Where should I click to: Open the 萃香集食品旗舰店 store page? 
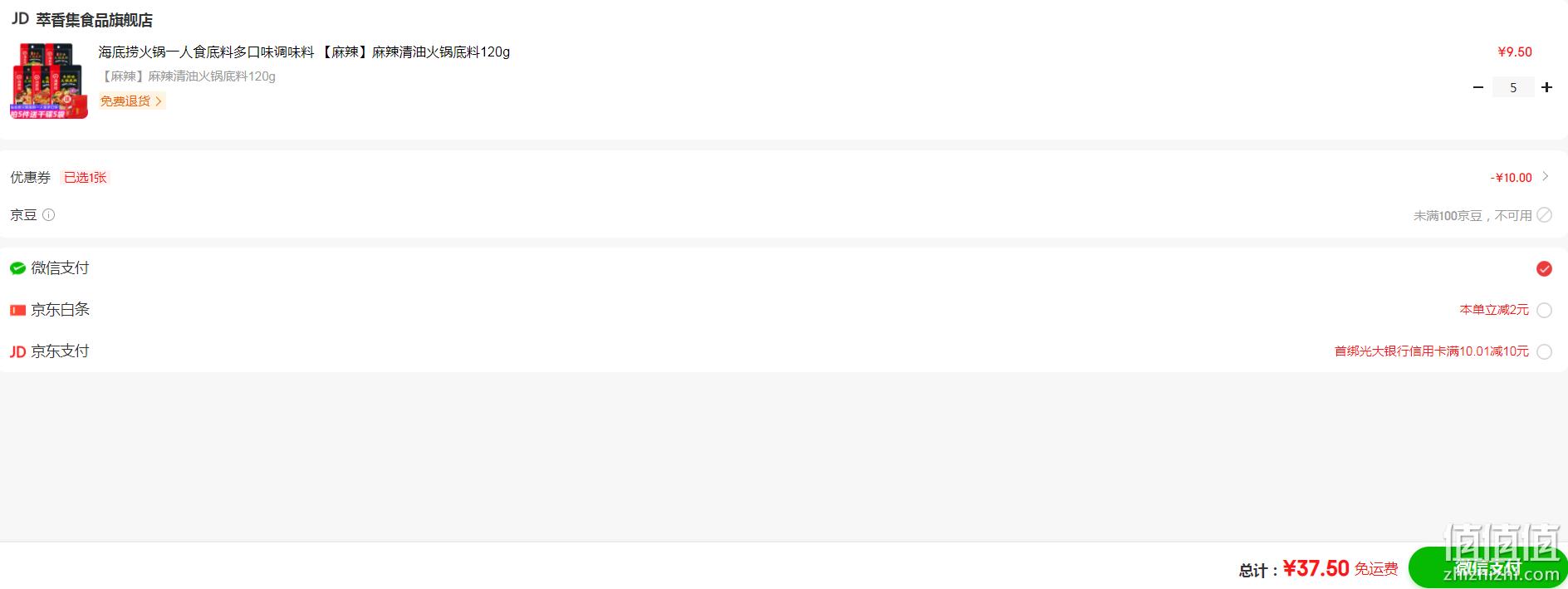[95, 20]
